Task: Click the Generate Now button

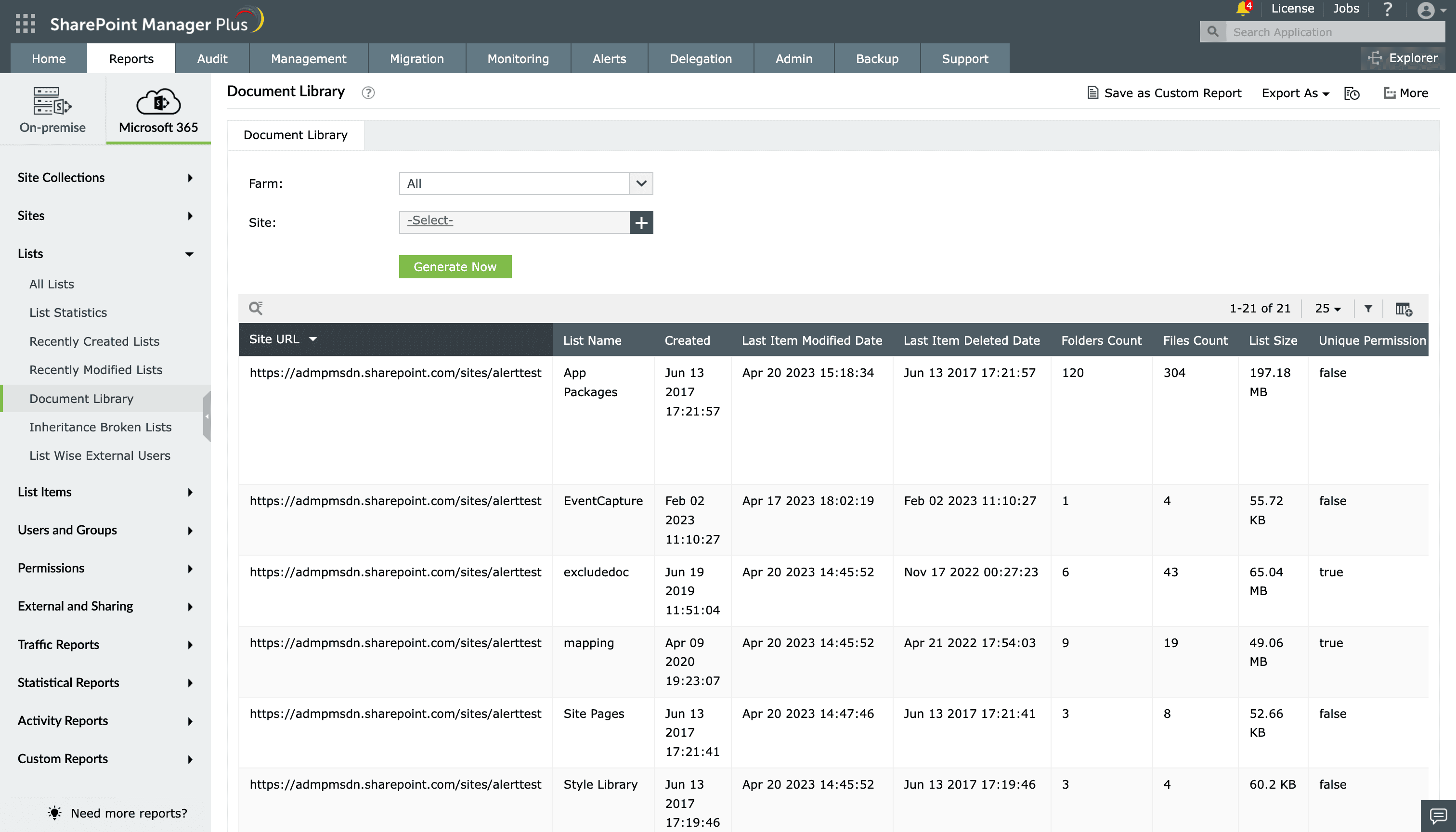Action: [x=455, y=267]
